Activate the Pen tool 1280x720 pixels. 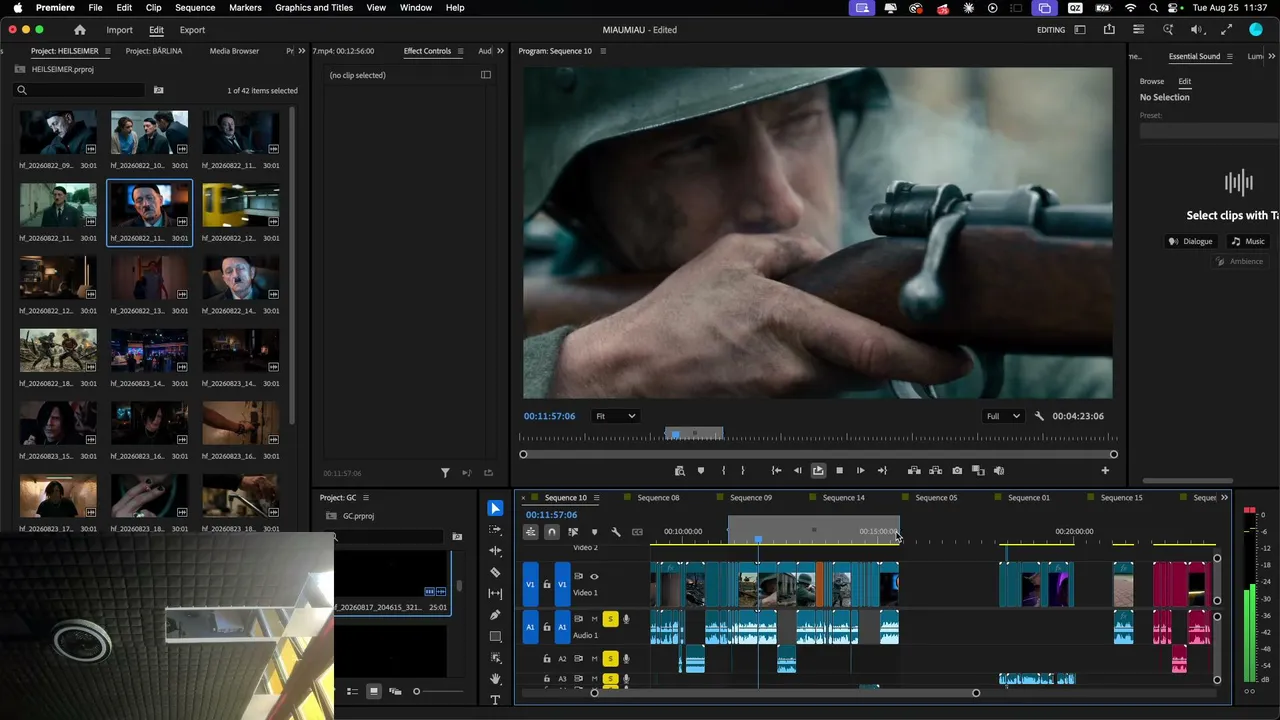(x=495, y=615)
